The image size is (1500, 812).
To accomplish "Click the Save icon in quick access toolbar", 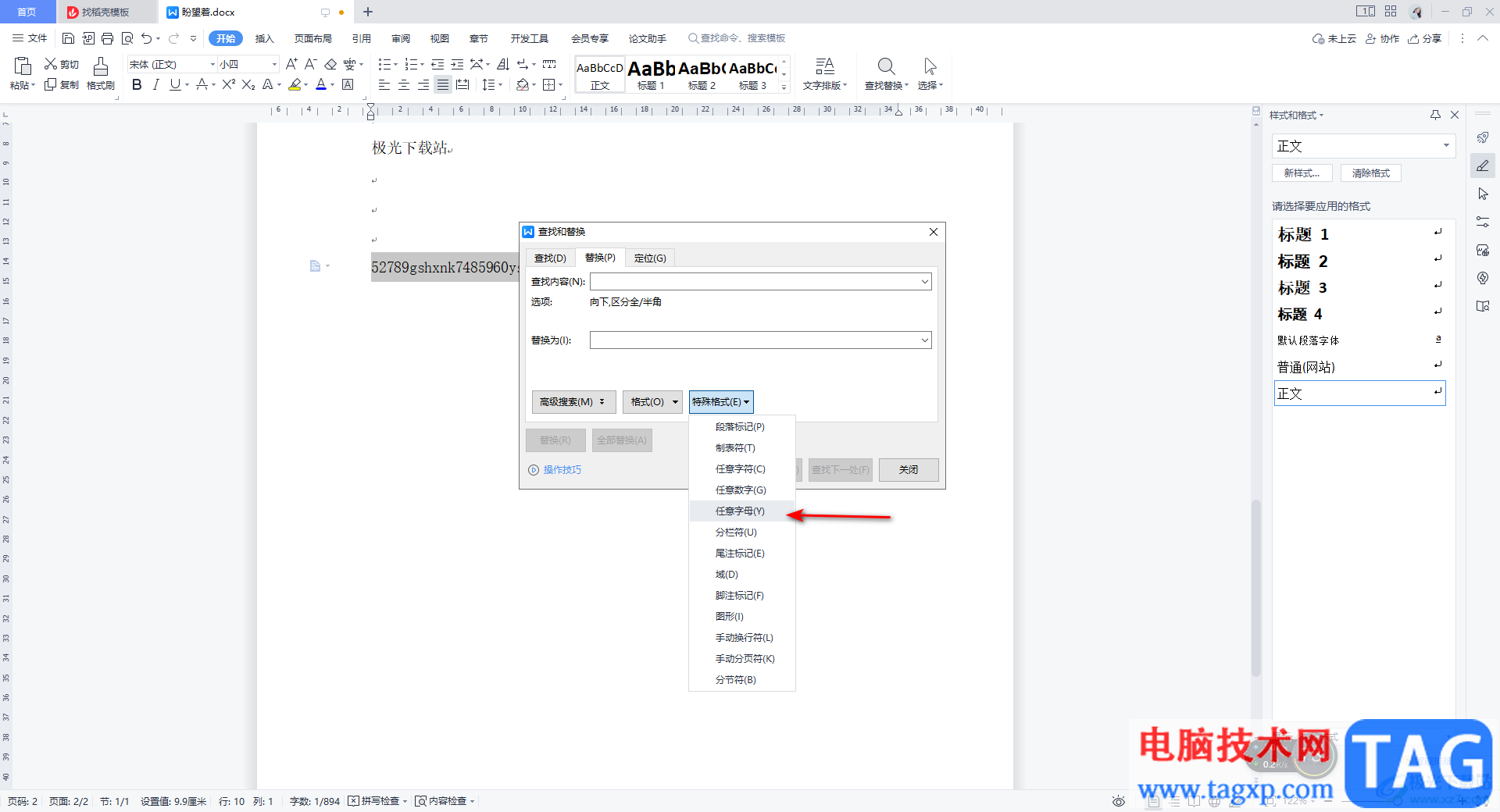I will click(x=68, y=38).
